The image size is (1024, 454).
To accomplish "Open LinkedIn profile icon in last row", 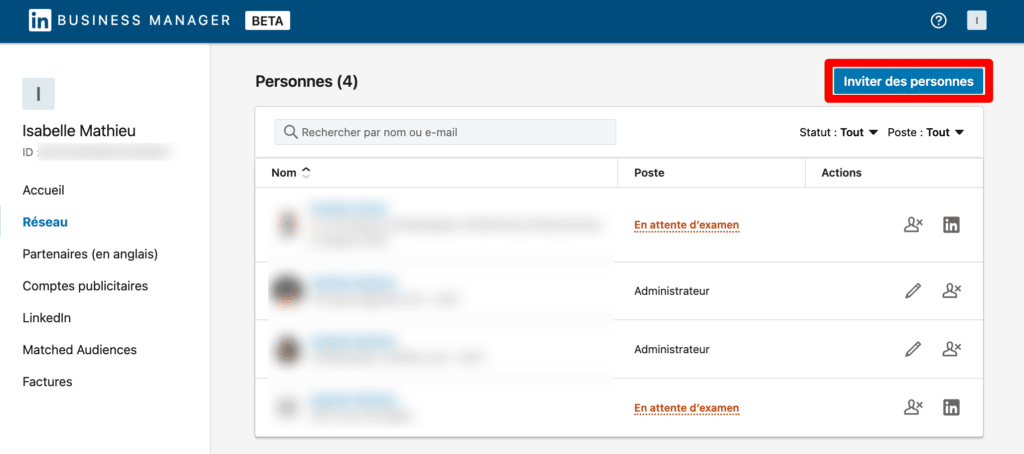I will (951, 407).
